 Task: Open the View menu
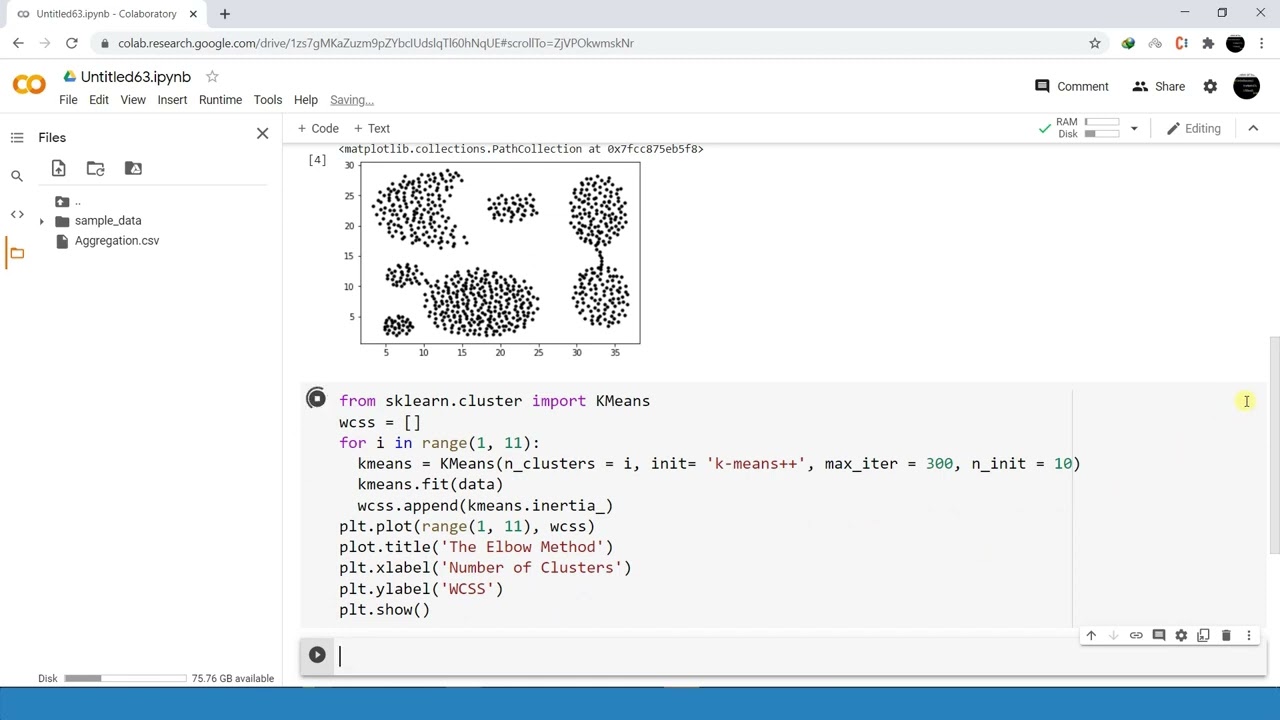[133, 100]
